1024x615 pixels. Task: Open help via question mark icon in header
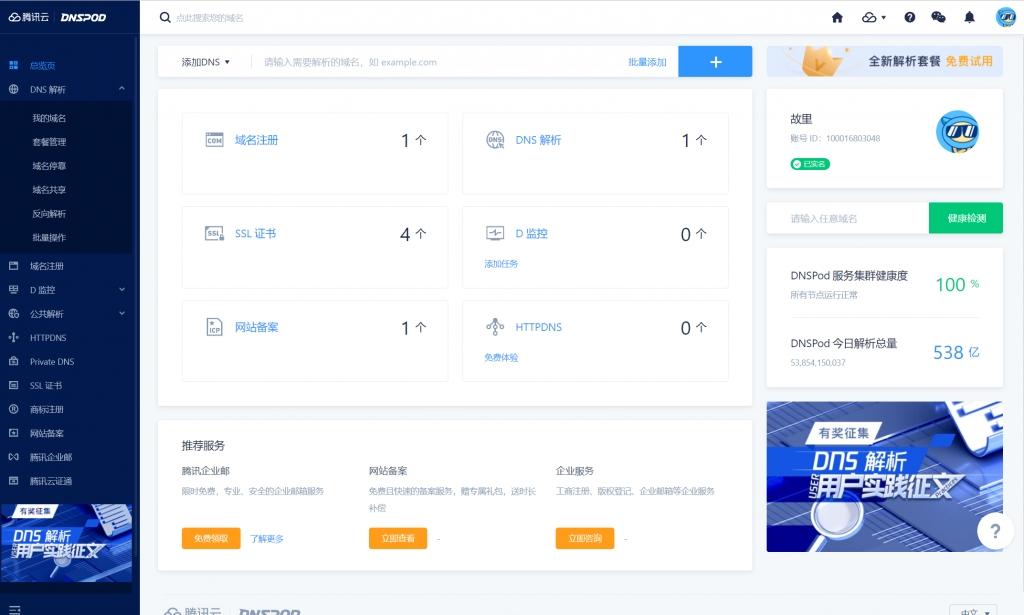coord(910,18)
